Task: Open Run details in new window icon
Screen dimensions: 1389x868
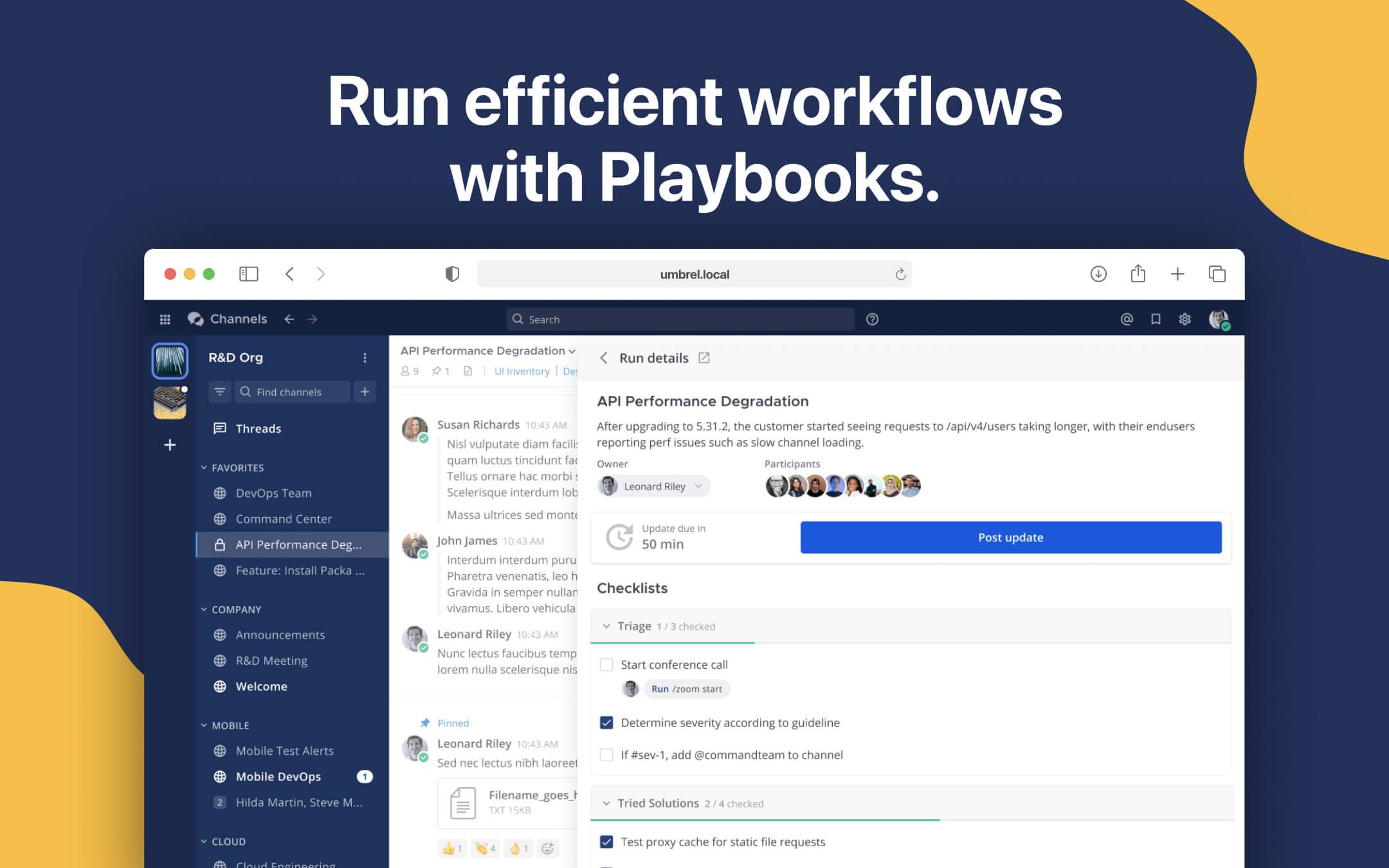Action: pyautogui.click(x=704, y=358)
